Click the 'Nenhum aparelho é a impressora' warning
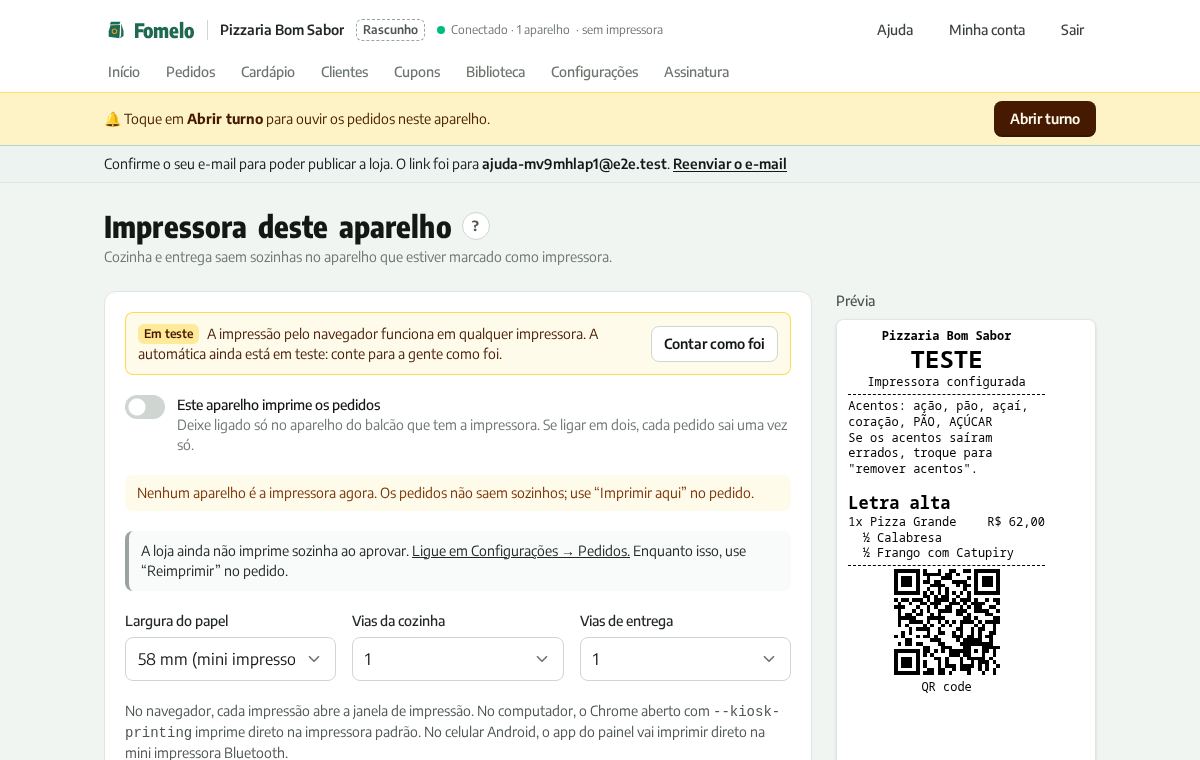1200x760 pixels. click(457, 493)
